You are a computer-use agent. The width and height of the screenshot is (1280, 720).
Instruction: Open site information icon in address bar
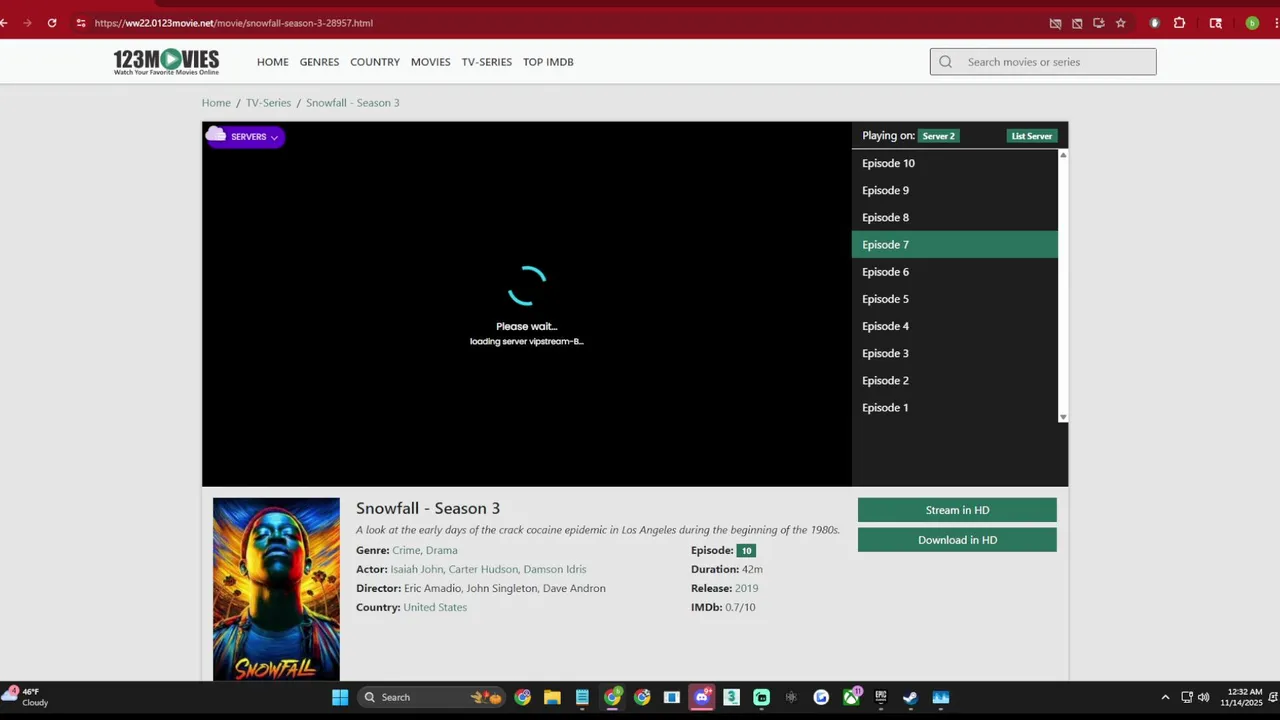(81, 23)
